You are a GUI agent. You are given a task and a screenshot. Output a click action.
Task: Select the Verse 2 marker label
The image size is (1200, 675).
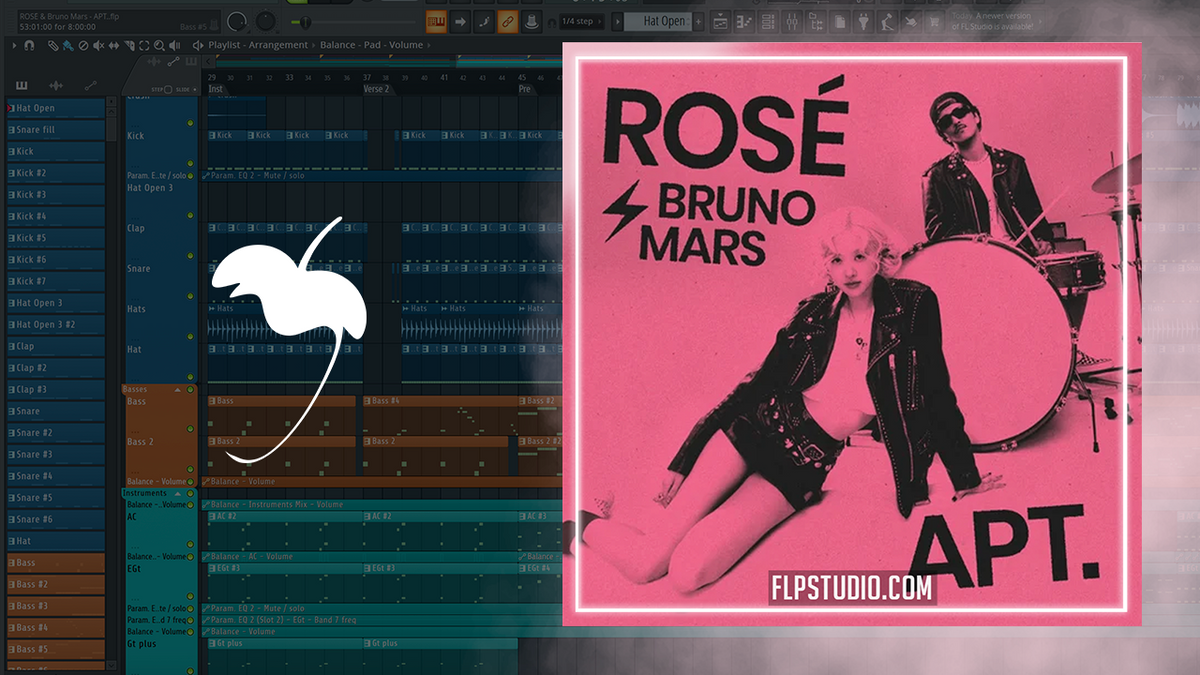(376, 89)
